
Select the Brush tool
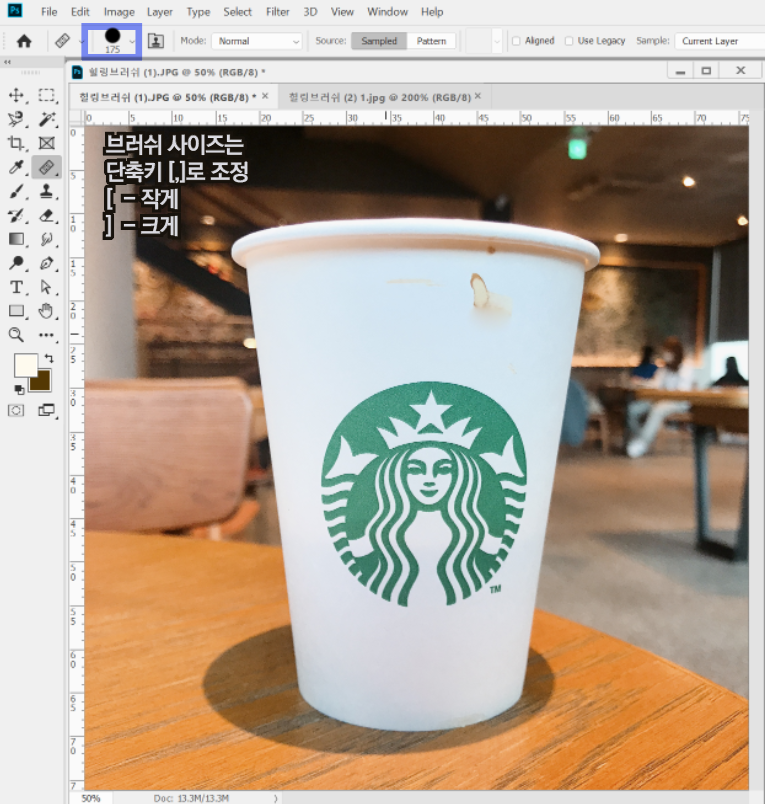click(16, 191)
